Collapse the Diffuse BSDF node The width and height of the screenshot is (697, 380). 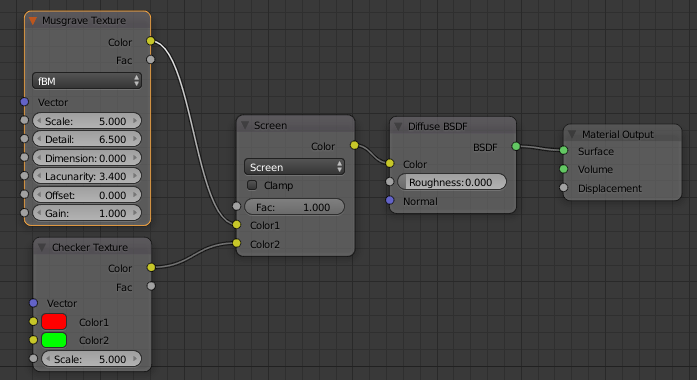tap(398, 126)
